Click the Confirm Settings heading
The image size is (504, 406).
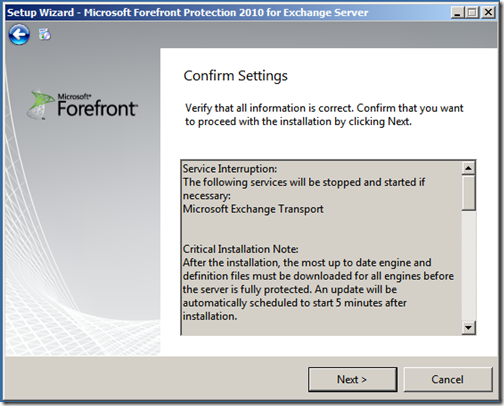(235, 76)
